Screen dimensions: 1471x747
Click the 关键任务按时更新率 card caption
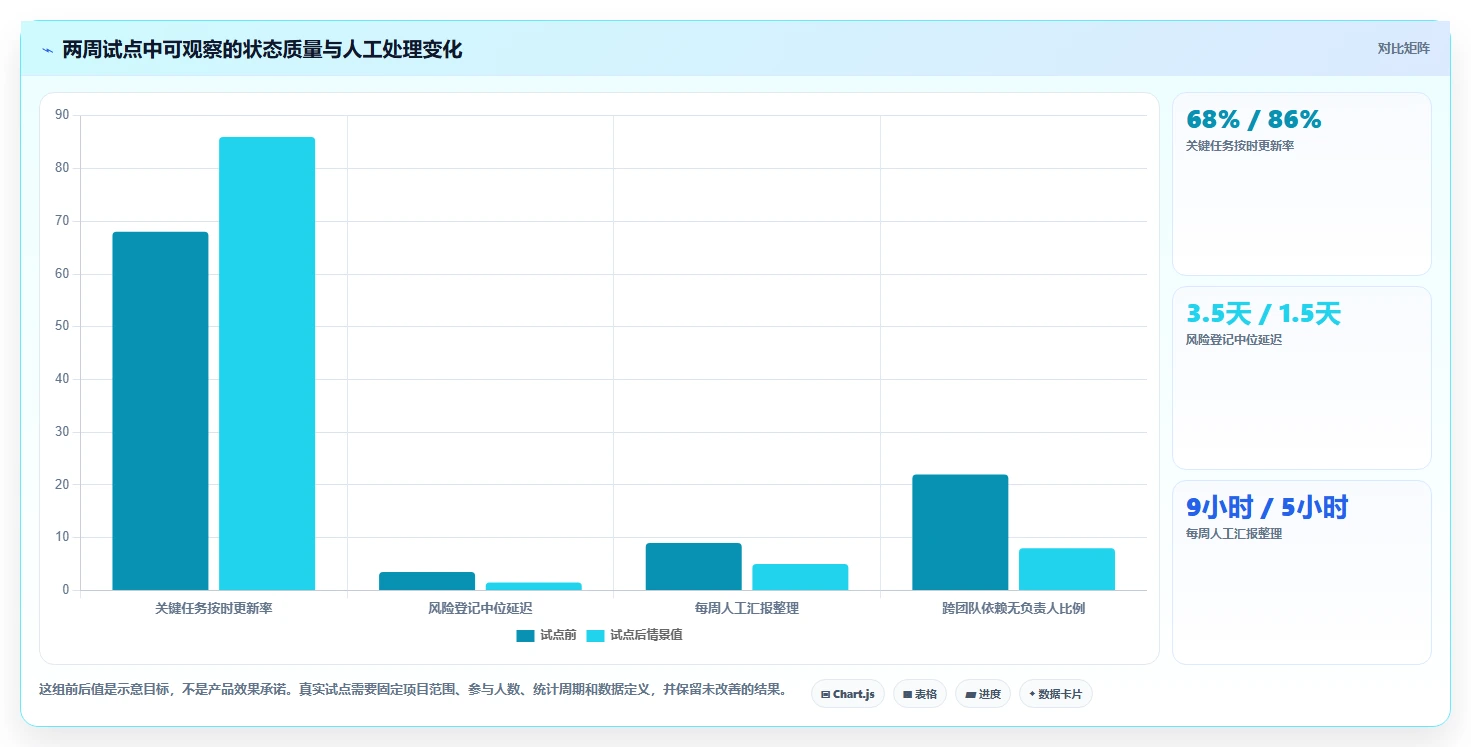pyautogui.click(x=1240, y=146)
